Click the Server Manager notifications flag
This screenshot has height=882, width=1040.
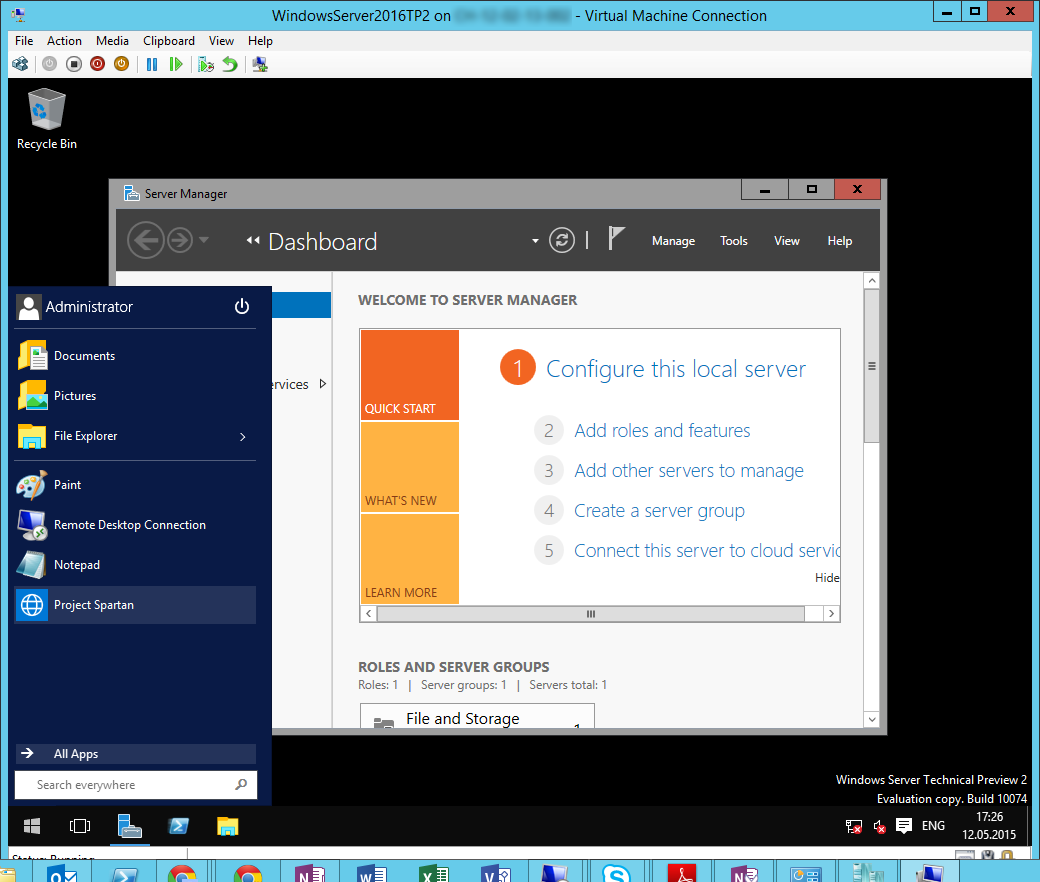point(616,240)
